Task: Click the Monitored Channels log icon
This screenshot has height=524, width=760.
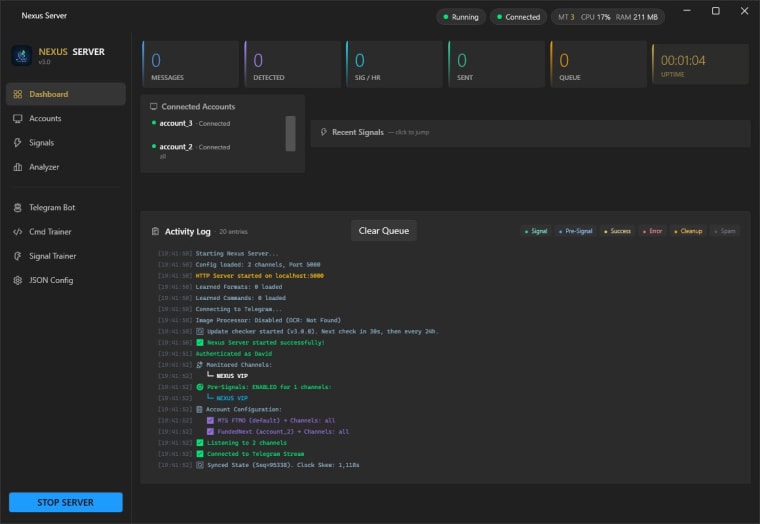Action: coord(199,365)
